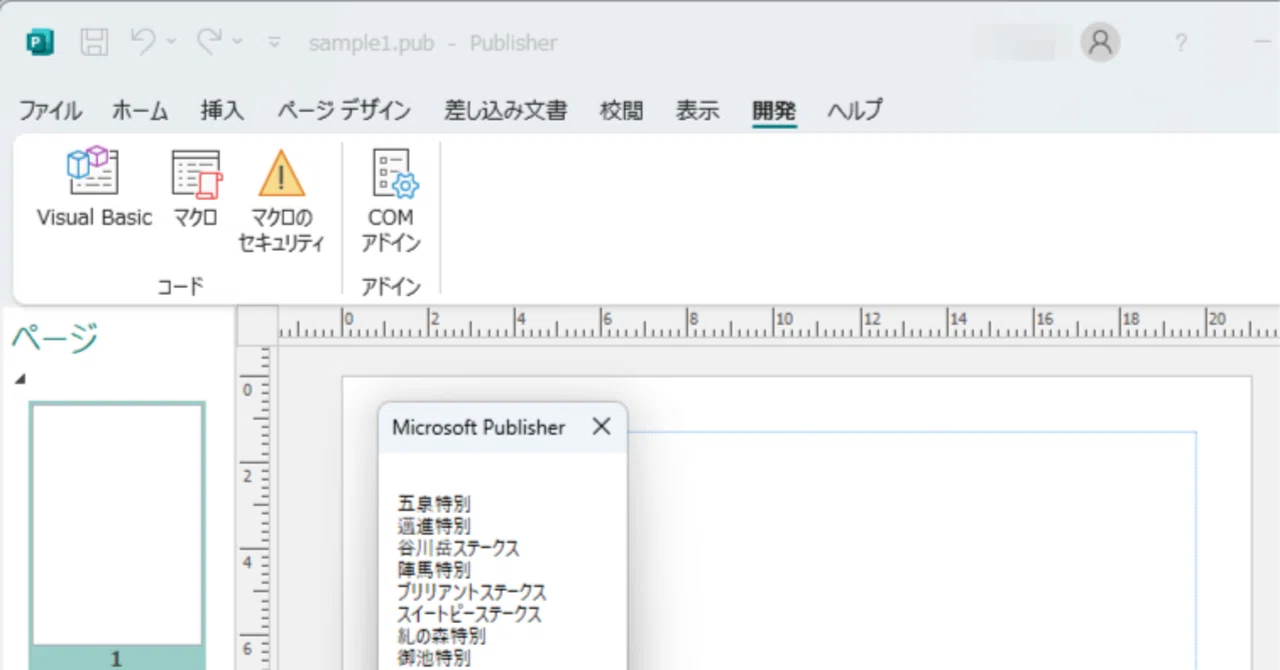1280x670 pixels.
Task: Customize the Quick Access Toolbar dropdown
Action: pos(274,42)
